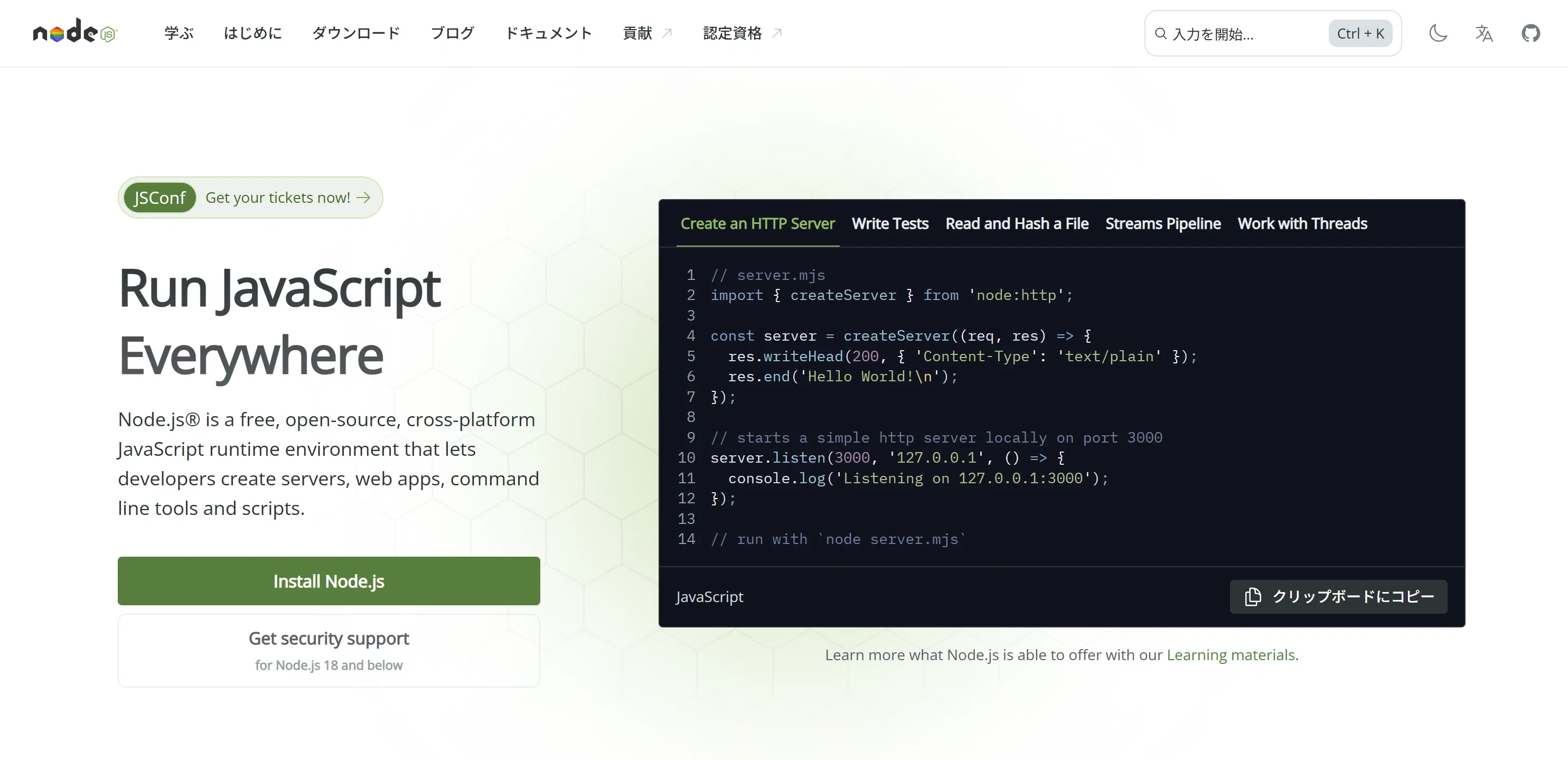Click the console.log('Listening on line

[918, 478]
